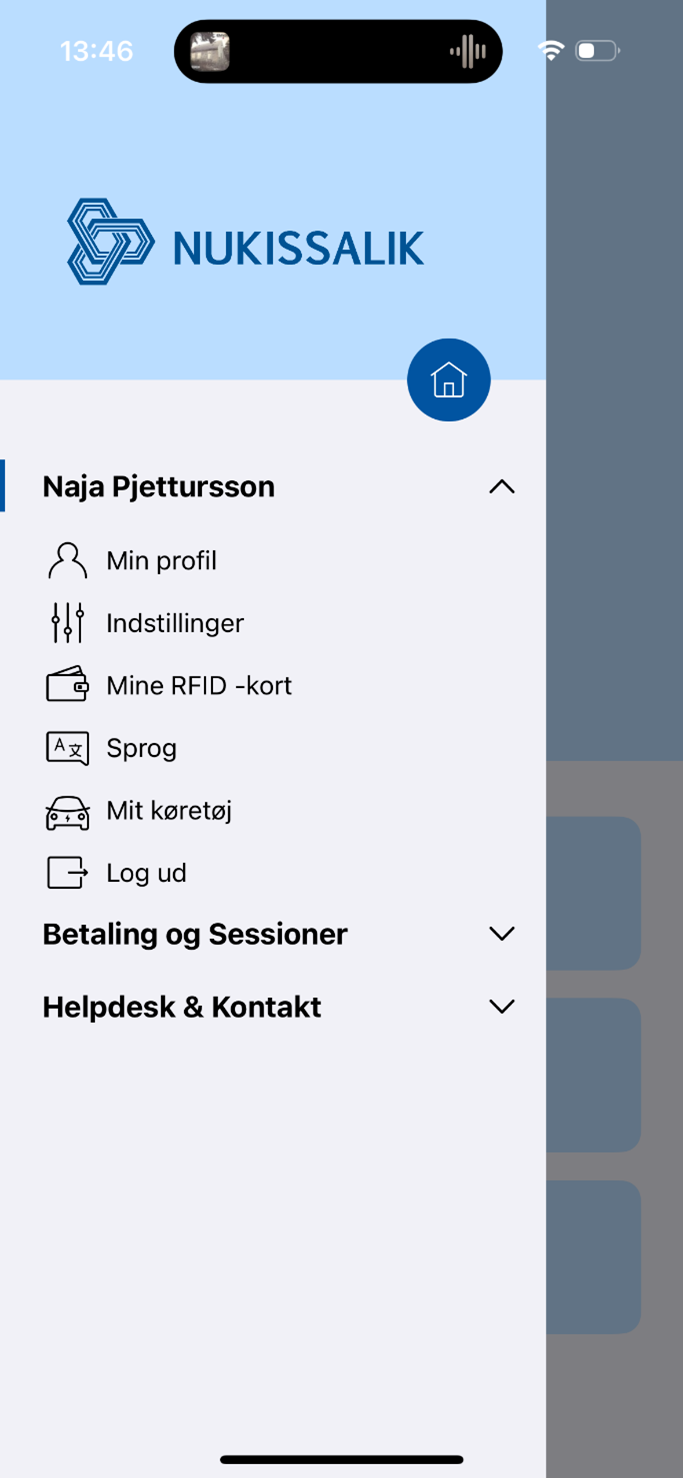Open Mit køretøj page
This screenshot has height=1478, width=683.
click(169, 811)
